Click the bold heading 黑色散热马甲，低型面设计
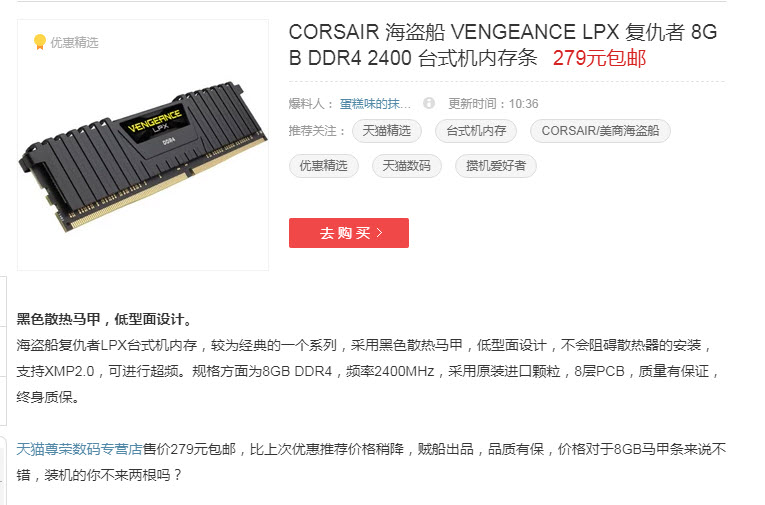Viewport: 765px width, 505px height. tap(104, 319)
